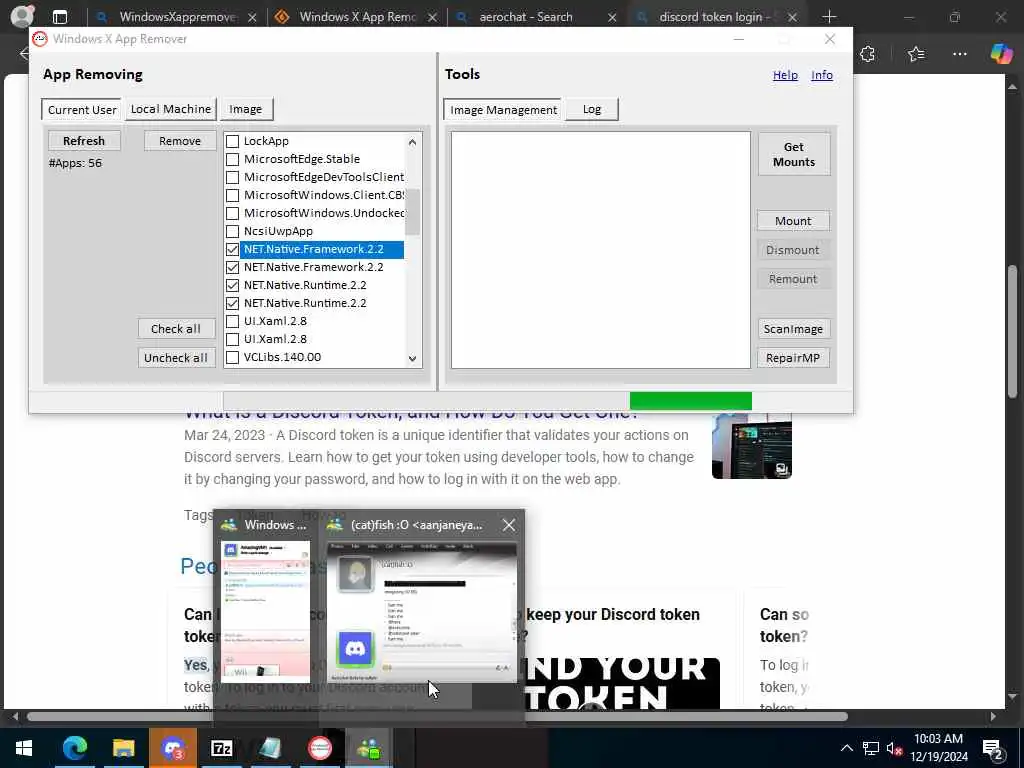Click app list scroll up arrow

coord(412,142)
